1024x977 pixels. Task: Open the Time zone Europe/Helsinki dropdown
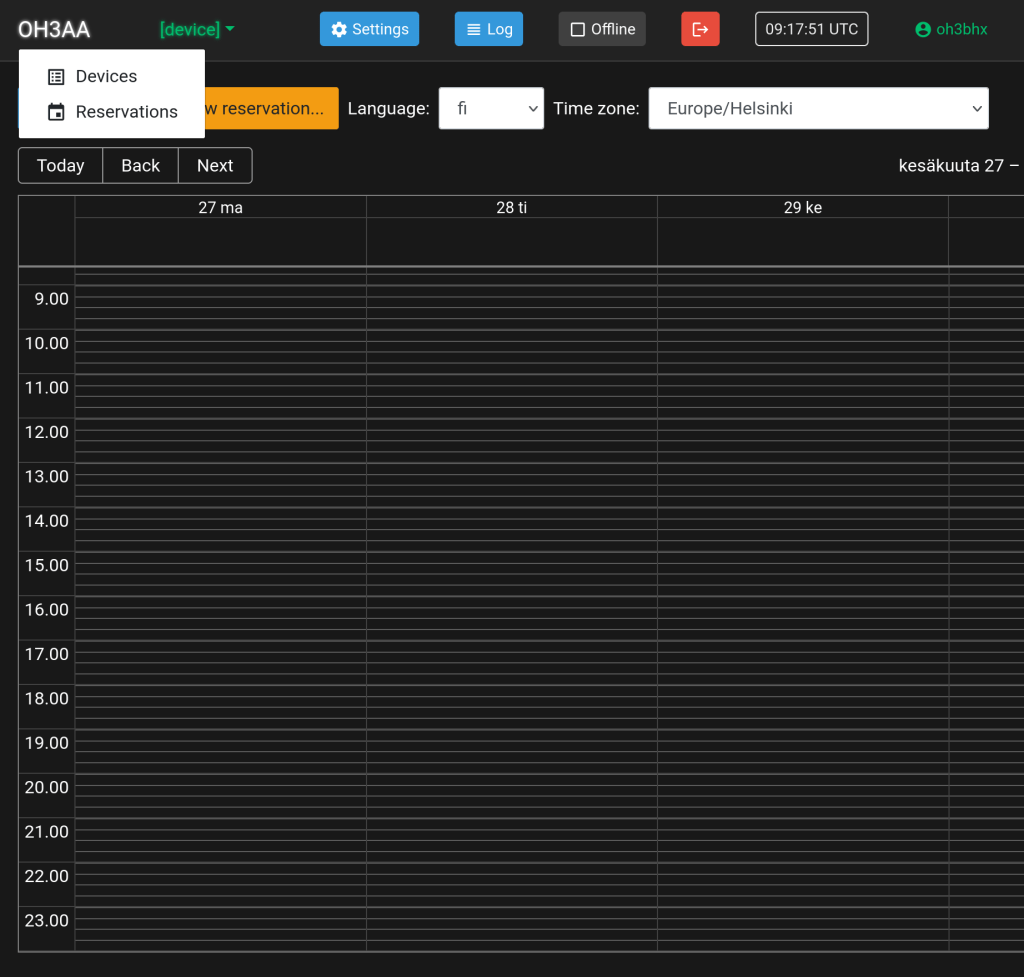click(x=818, y=108)
